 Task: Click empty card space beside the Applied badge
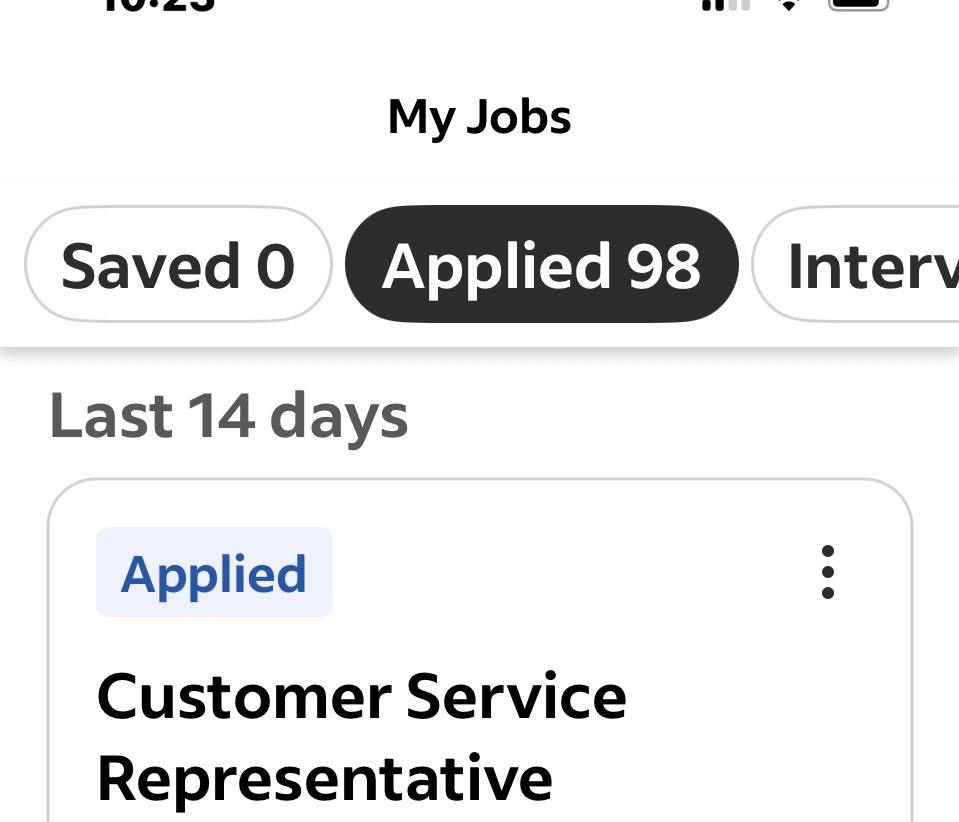click(x=560, y=573)
